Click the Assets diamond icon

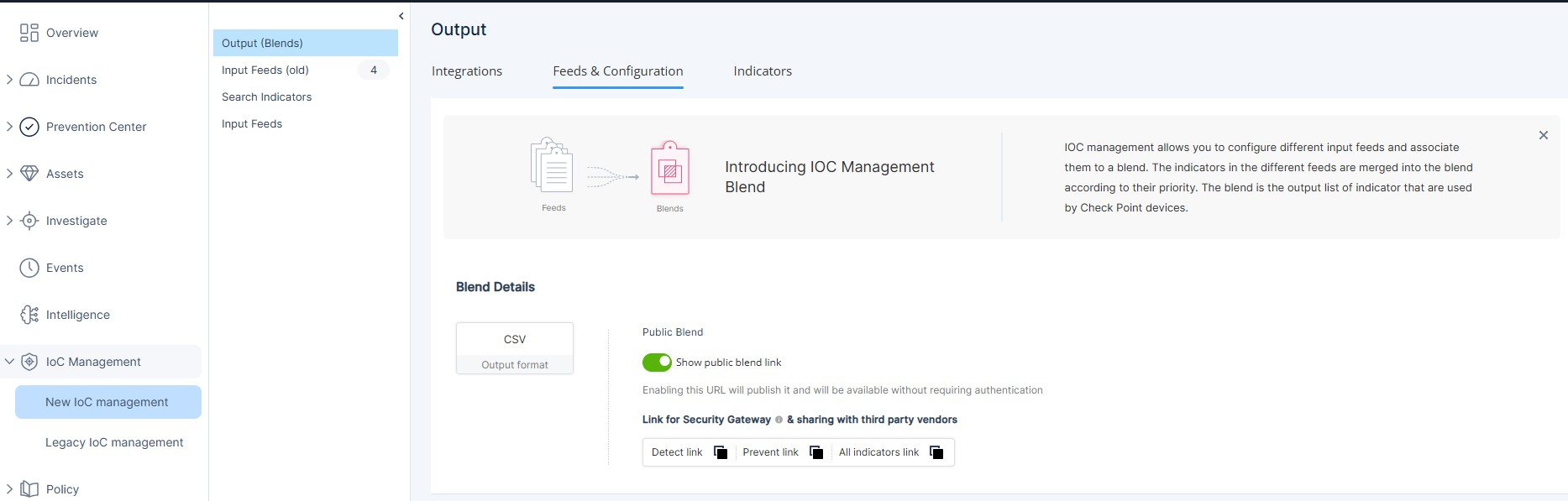(x=29, y=174)
